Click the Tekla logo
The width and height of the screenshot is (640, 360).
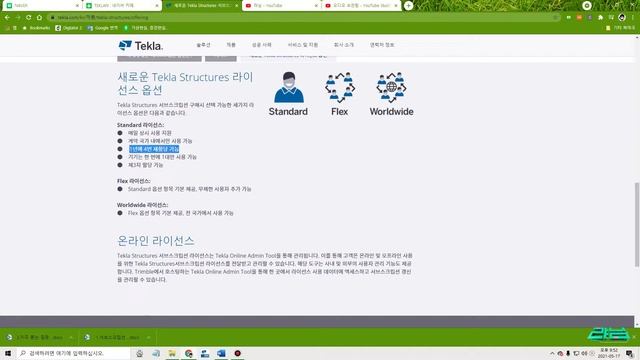[141, 45]
